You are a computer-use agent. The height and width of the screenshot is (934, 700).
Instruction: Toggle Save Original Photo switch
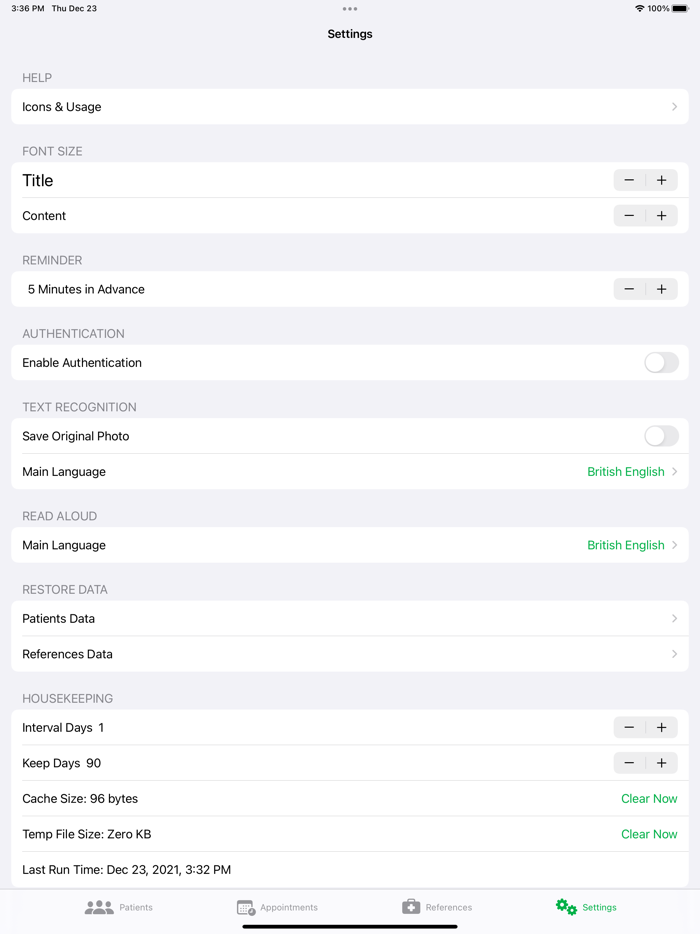(x=661, y=436)
